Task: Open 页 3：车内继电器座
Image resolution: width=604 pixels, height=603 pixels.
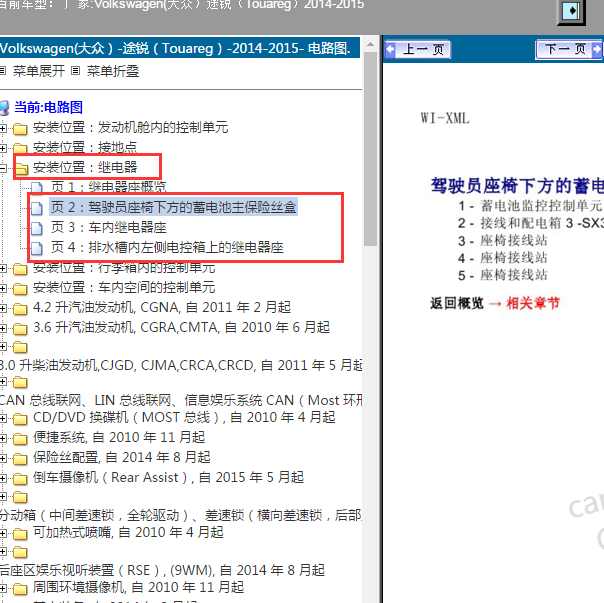Action: (x=109, y=227)
